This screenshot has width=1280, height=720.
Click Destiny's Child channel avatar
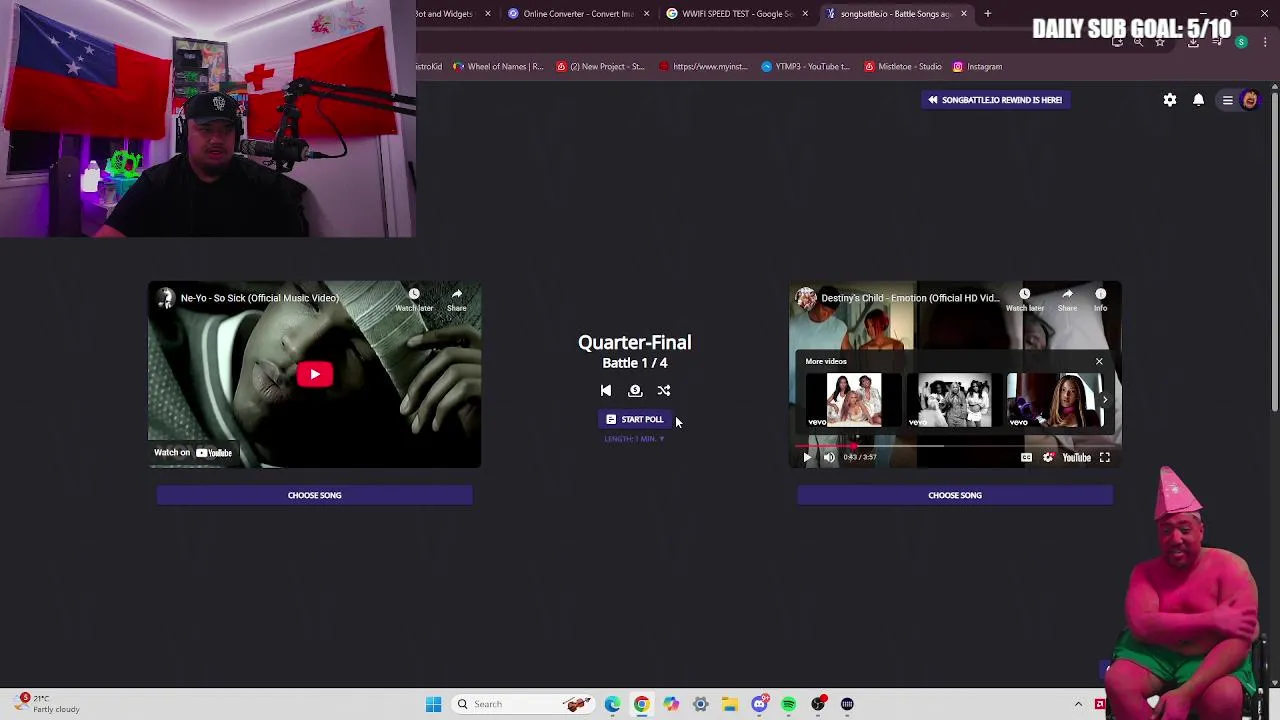point(806,298)
